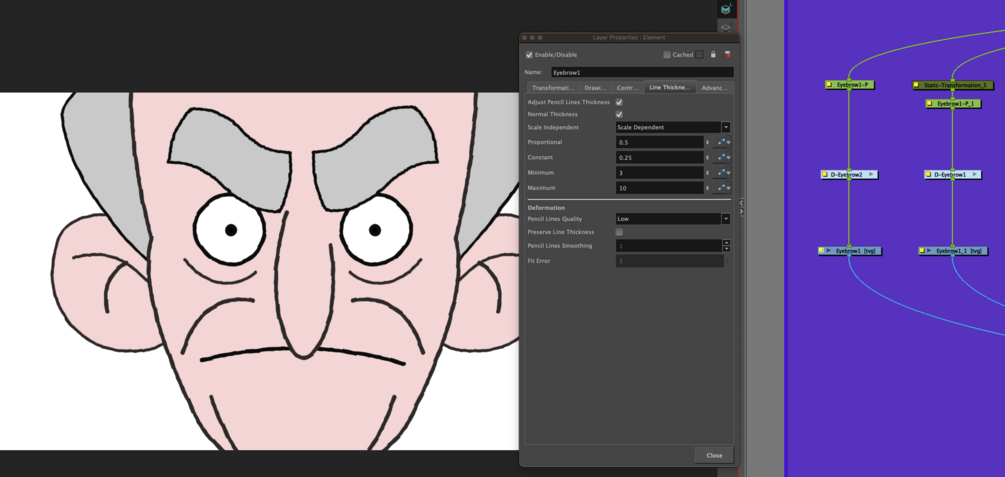Screen dimensions: 1005x477
Task: Click the Proportional field showing 0.5
Action: [660, 142]
